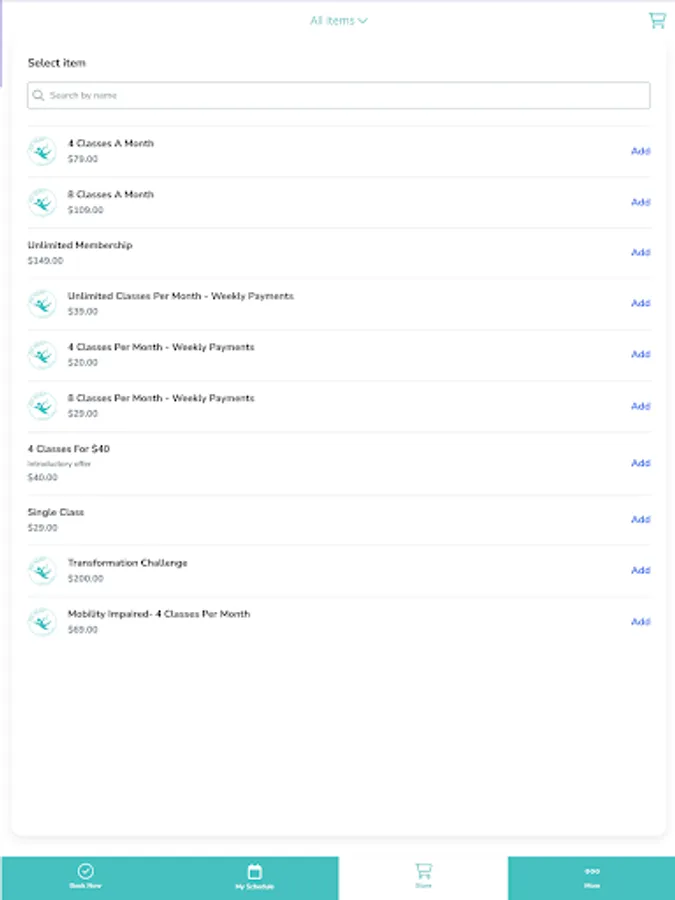
Task: Open the More tab
Action: 591,876
